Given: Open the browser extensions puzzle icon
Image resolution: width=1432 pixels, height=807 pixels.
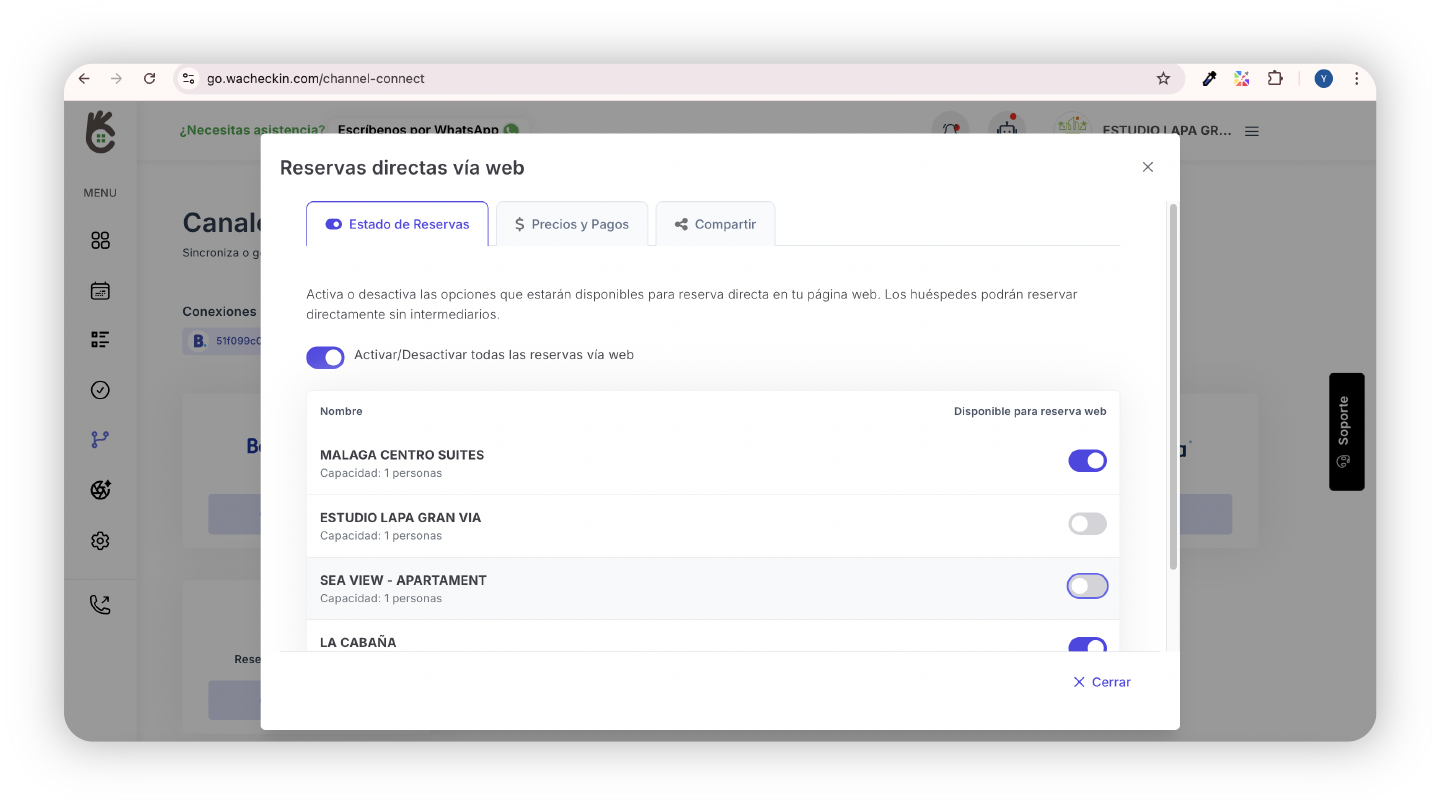Looking at the screenshot, I should tap(1275, 79).
